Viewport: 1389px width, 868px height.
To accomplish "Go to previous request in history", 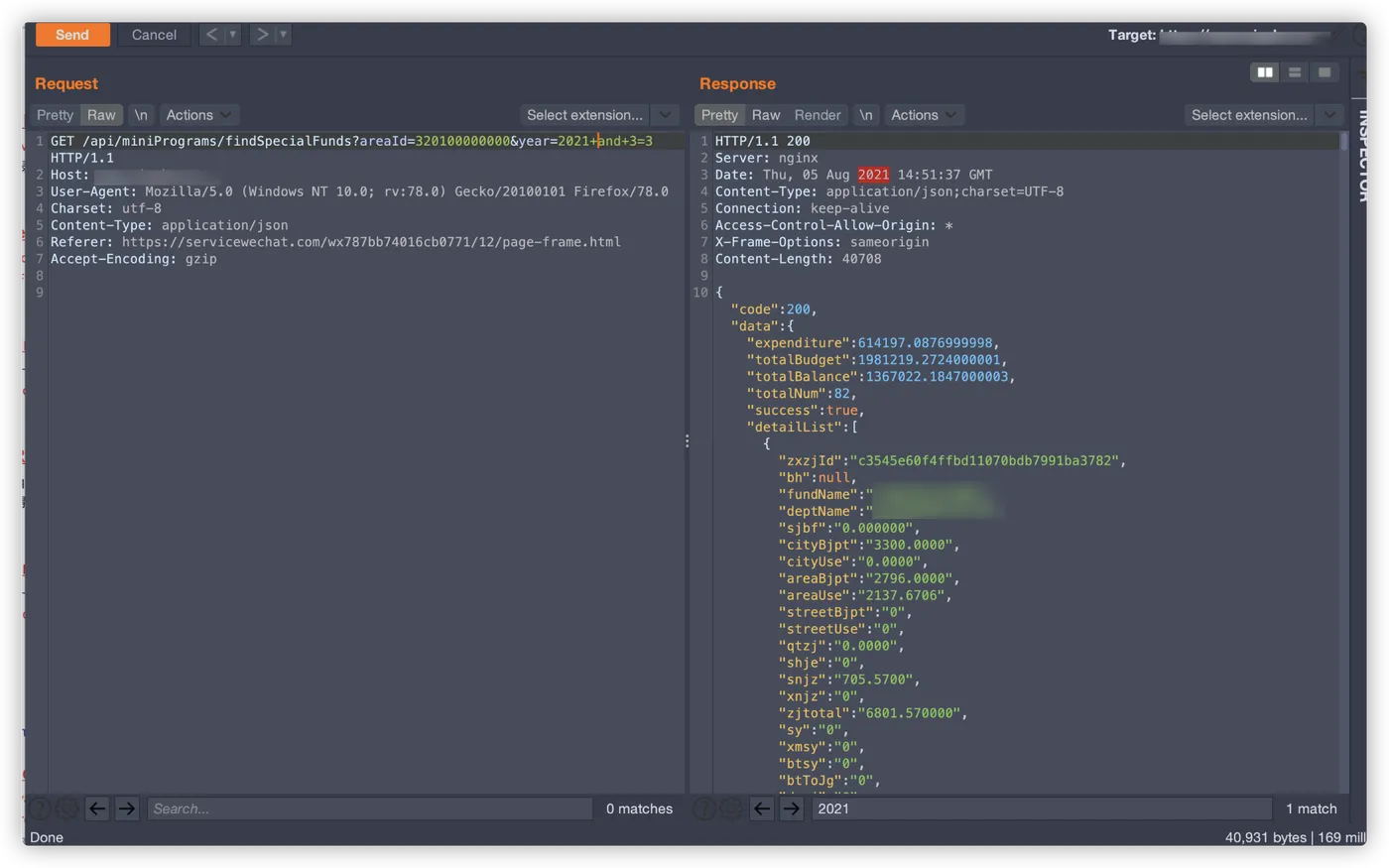I will [211, 35].
